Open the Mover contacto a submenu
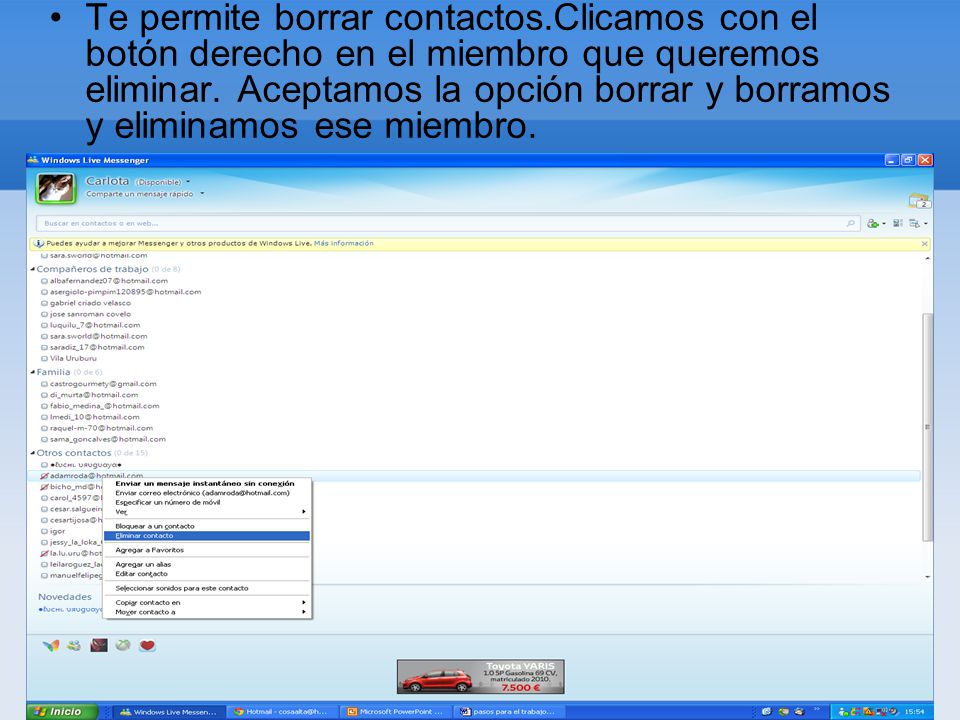The height and width of the screenshot is (720, 960). tap(207, 612)
